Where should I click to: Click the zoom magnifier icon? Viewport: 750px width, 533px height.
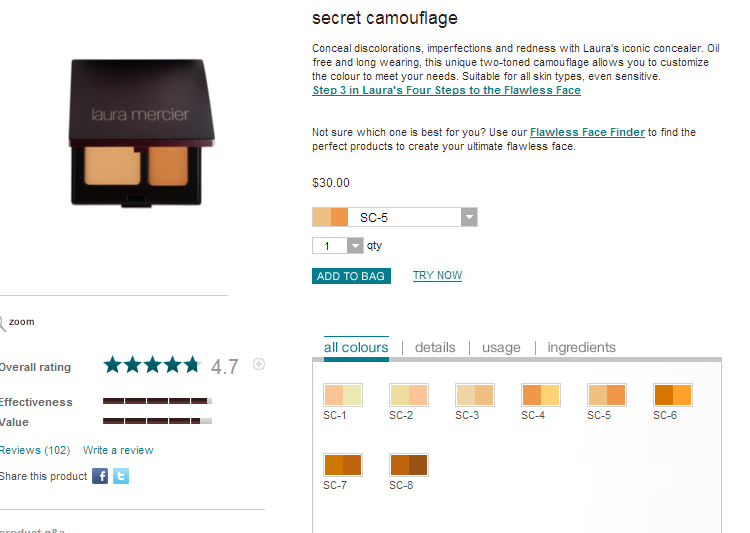pos(2,323)
